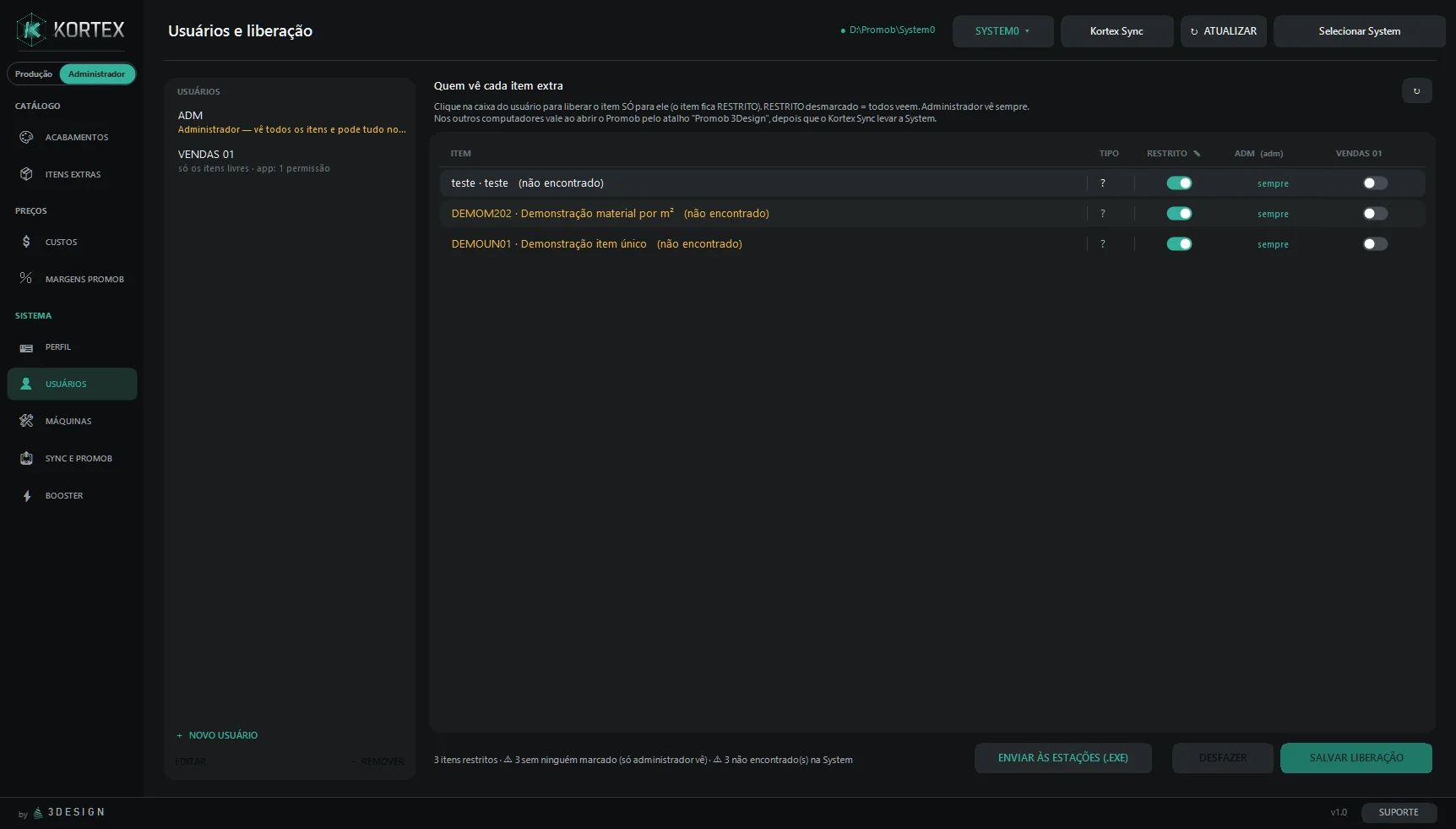
Task: Click DEMOM202 Demonstração material por m² row
Action: (932, 214)
